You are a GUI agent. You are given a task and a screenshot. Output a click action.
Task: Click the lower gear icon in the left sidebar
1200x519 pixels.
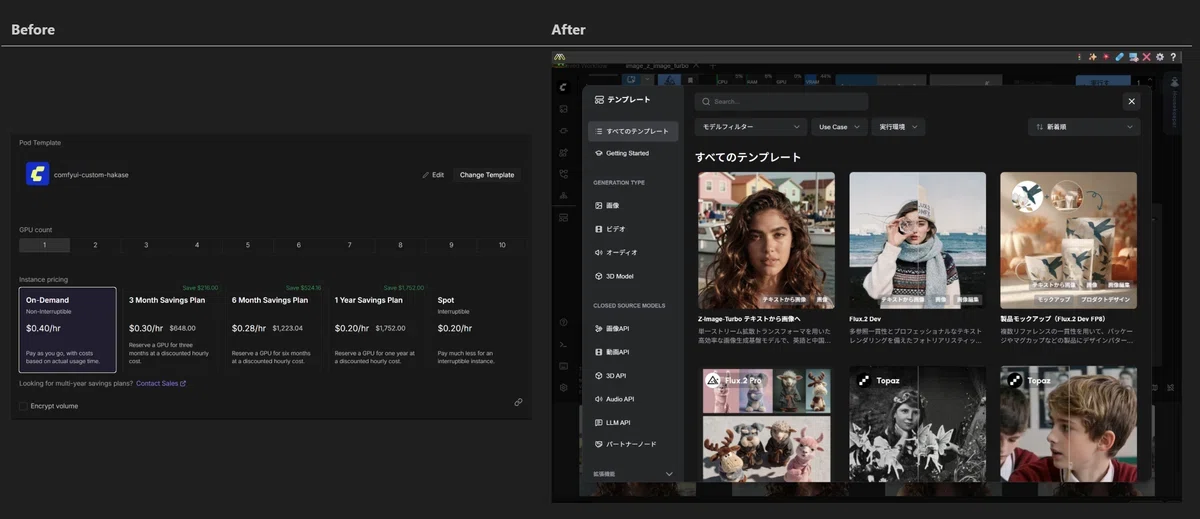565,387
